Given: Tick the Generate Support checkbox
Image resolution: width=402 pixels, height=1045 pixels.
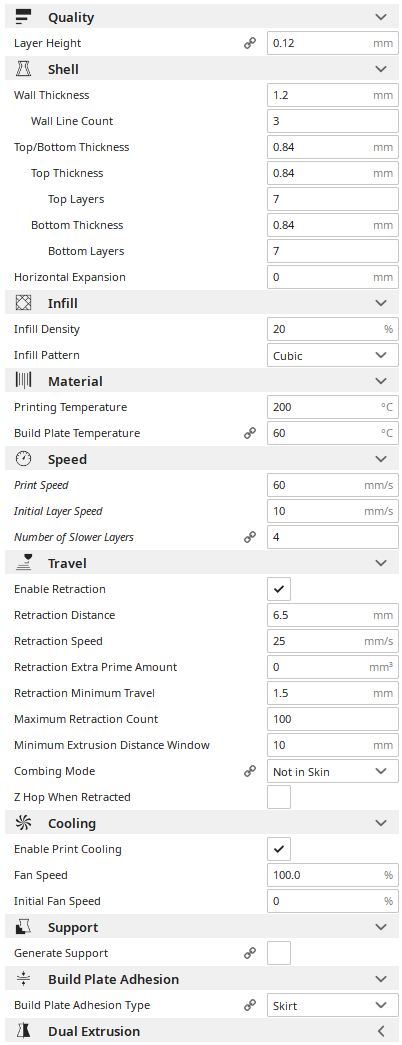Looking at the screenshot, I should pos(279,953).
